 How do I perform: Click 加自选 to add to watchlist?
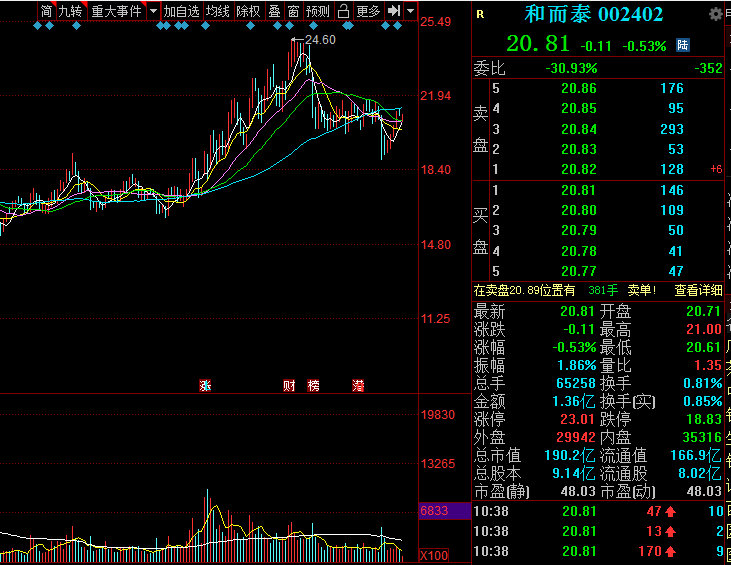[x=181, y=11]
